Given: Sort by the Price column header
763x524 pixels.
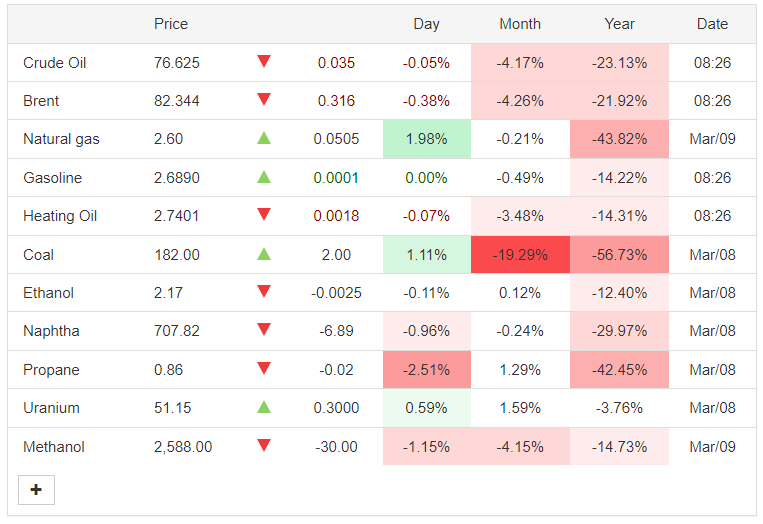Looking at the screenshot, I should [x=171, y=24].
